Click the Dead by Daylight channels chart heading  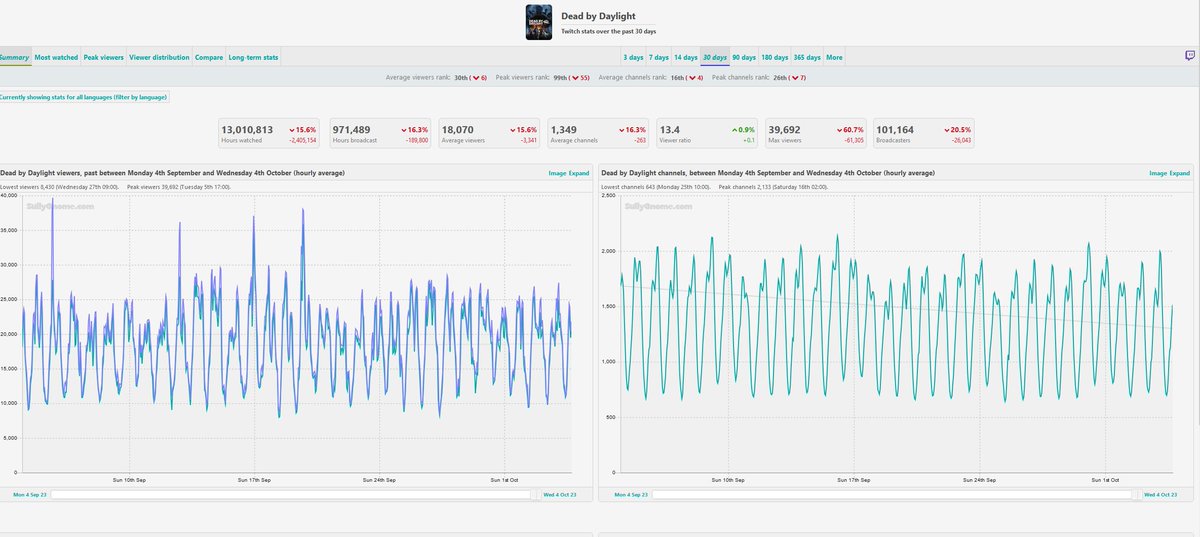(x=768, y=173)
